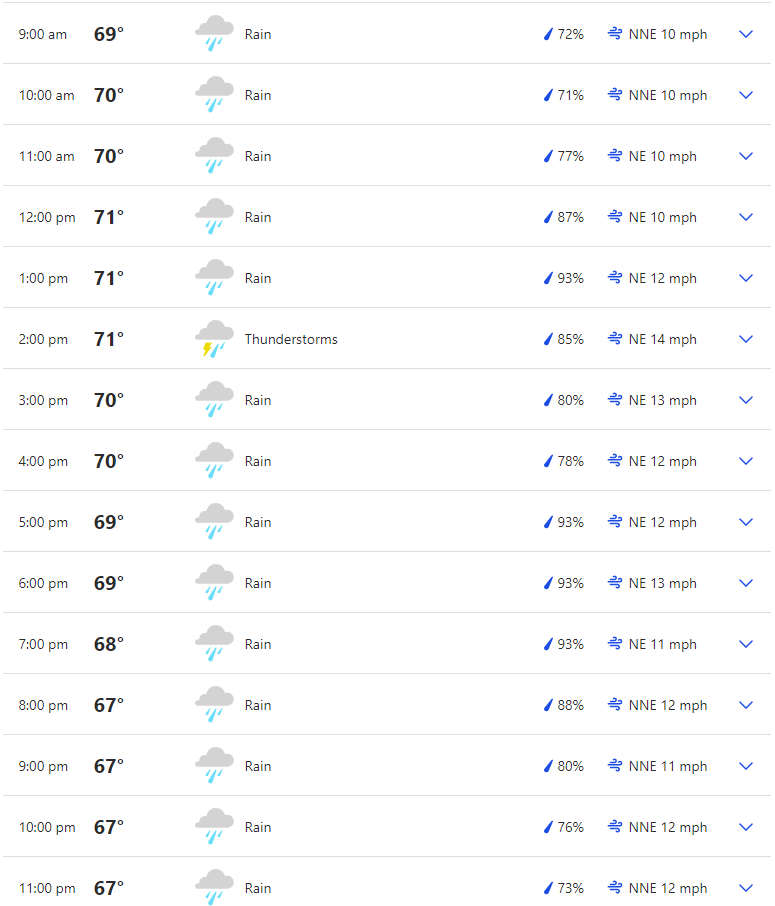
Task: Click the wind icon in 10:00 am row
Action: tap(615, 94)
